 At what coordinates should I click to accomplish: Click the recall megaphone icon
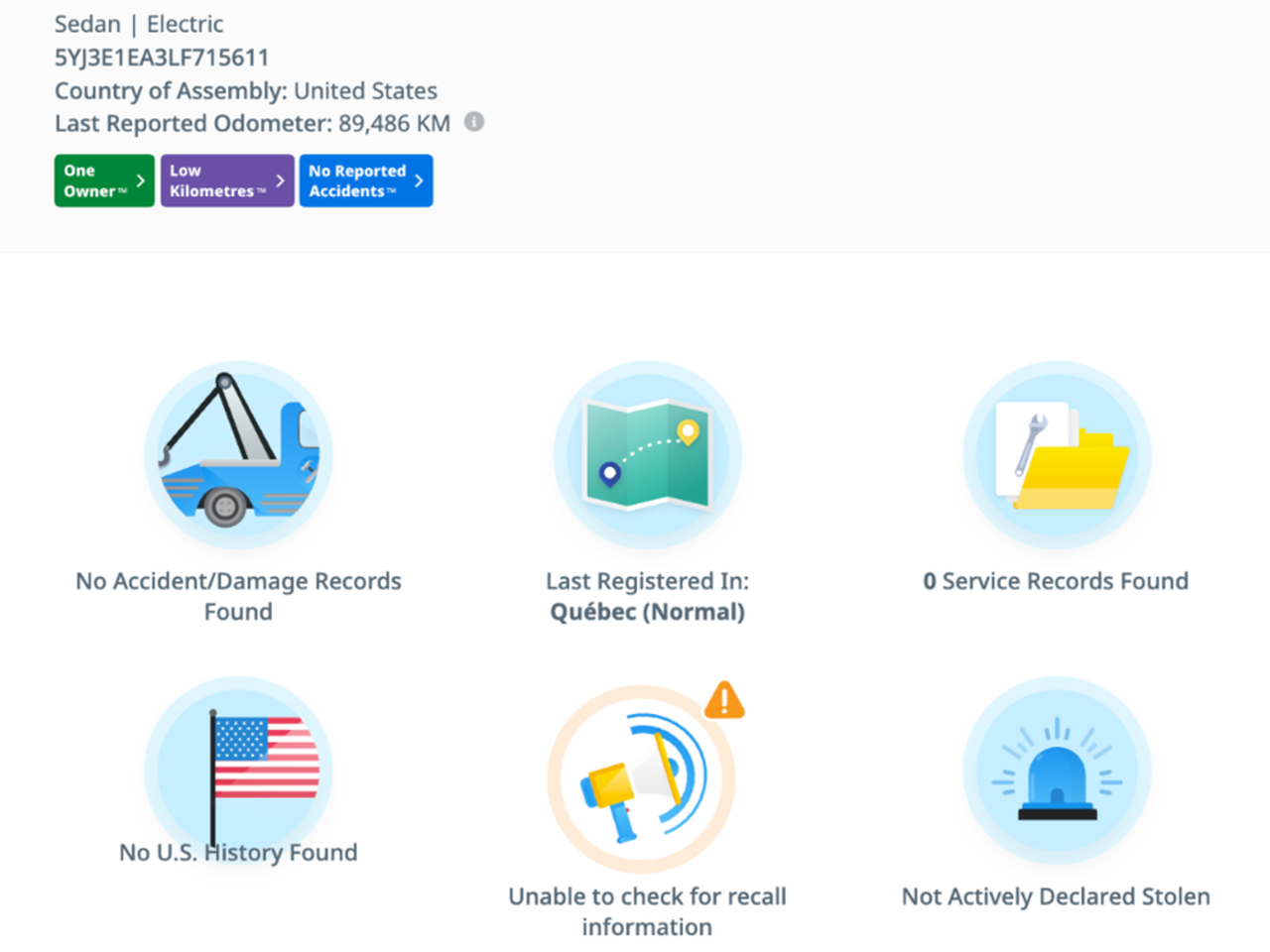(642, 778)
